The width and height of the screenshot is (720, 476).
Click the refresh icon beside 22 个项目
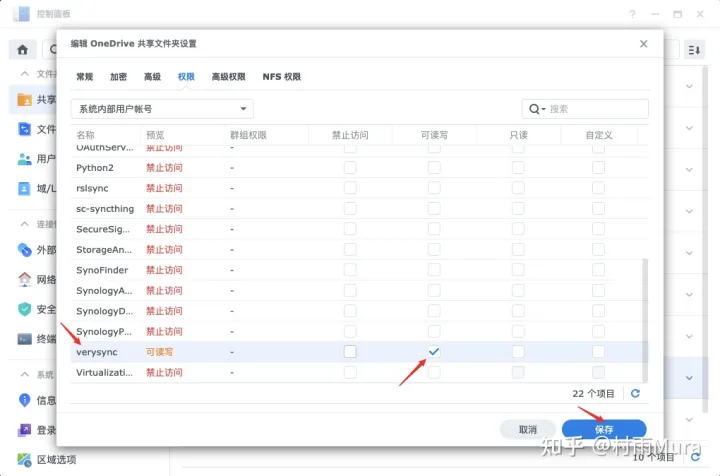(x=635, y=393)
